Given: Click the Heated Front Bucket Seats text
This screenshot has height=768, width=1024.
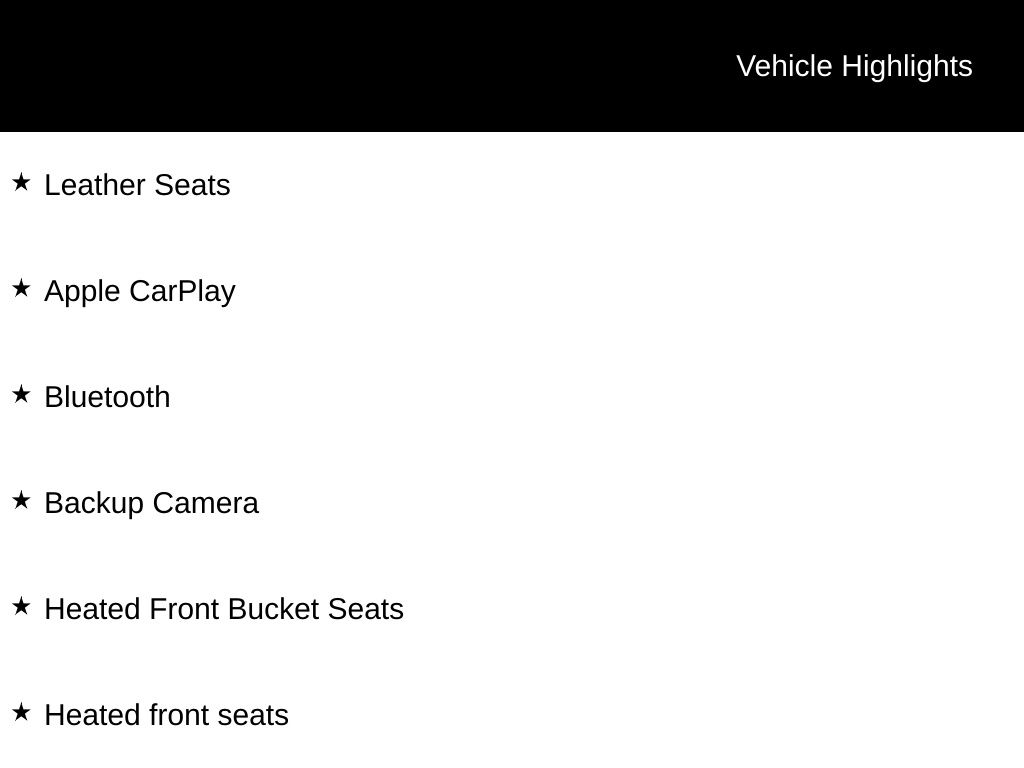Looking at the screenshot, I should 224,609.
